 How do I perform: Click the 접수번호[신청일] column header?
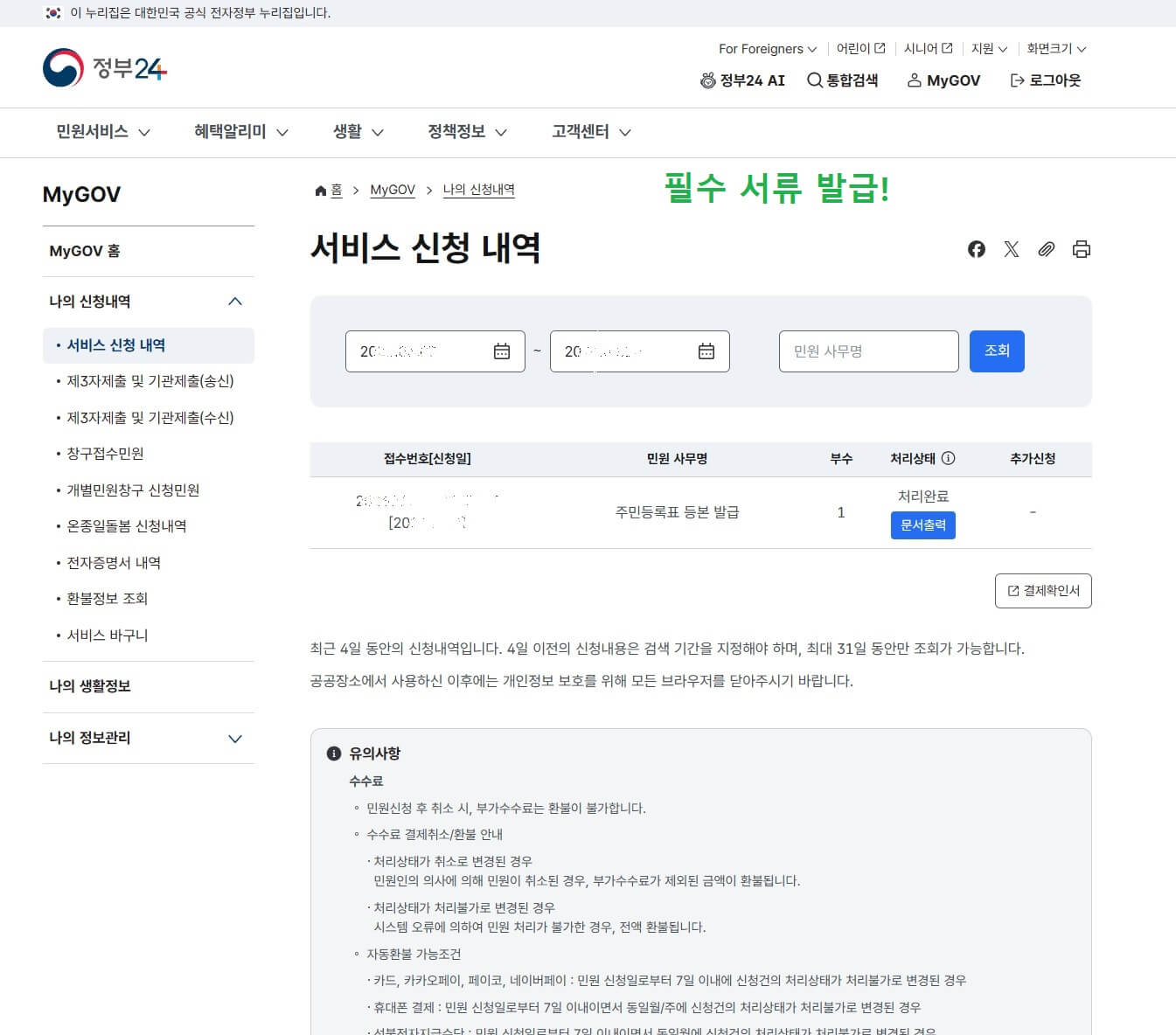click(428, 458)
